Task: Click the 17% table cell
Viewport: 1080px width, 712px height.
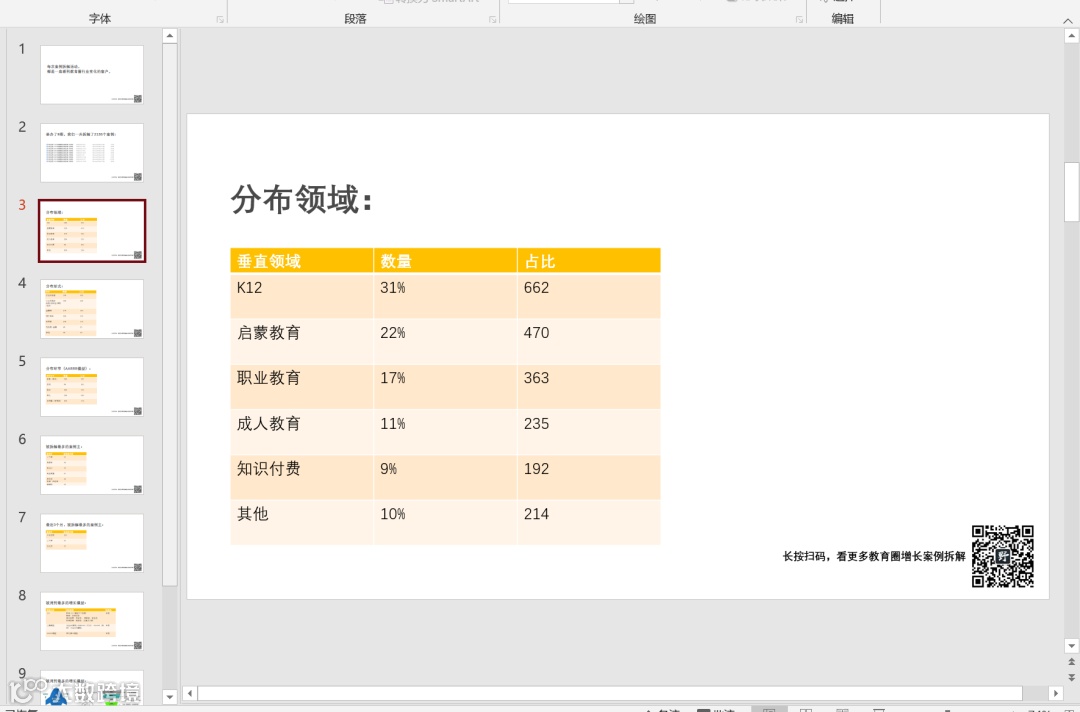Action: tap(445, 386)
